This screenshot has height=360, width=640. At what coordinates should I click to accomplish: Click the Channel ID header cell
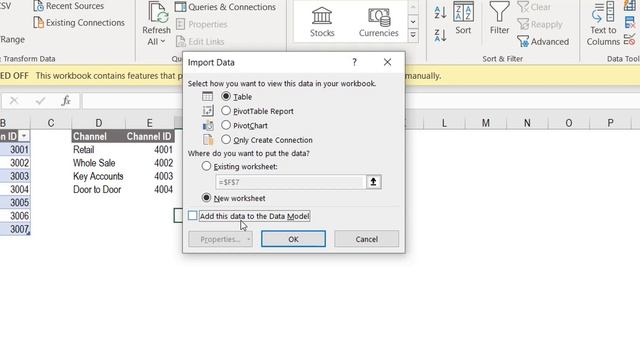[149, 136]
